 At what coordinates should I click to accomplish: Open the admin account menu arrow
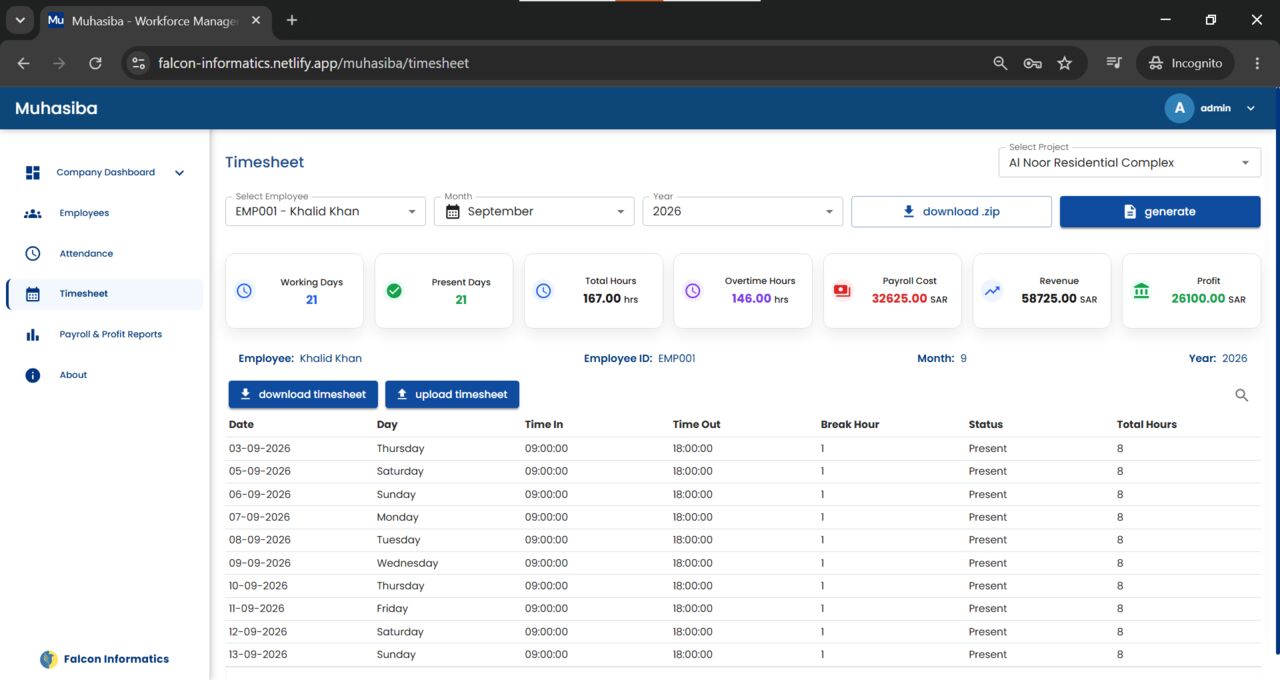coord(1251,108)
